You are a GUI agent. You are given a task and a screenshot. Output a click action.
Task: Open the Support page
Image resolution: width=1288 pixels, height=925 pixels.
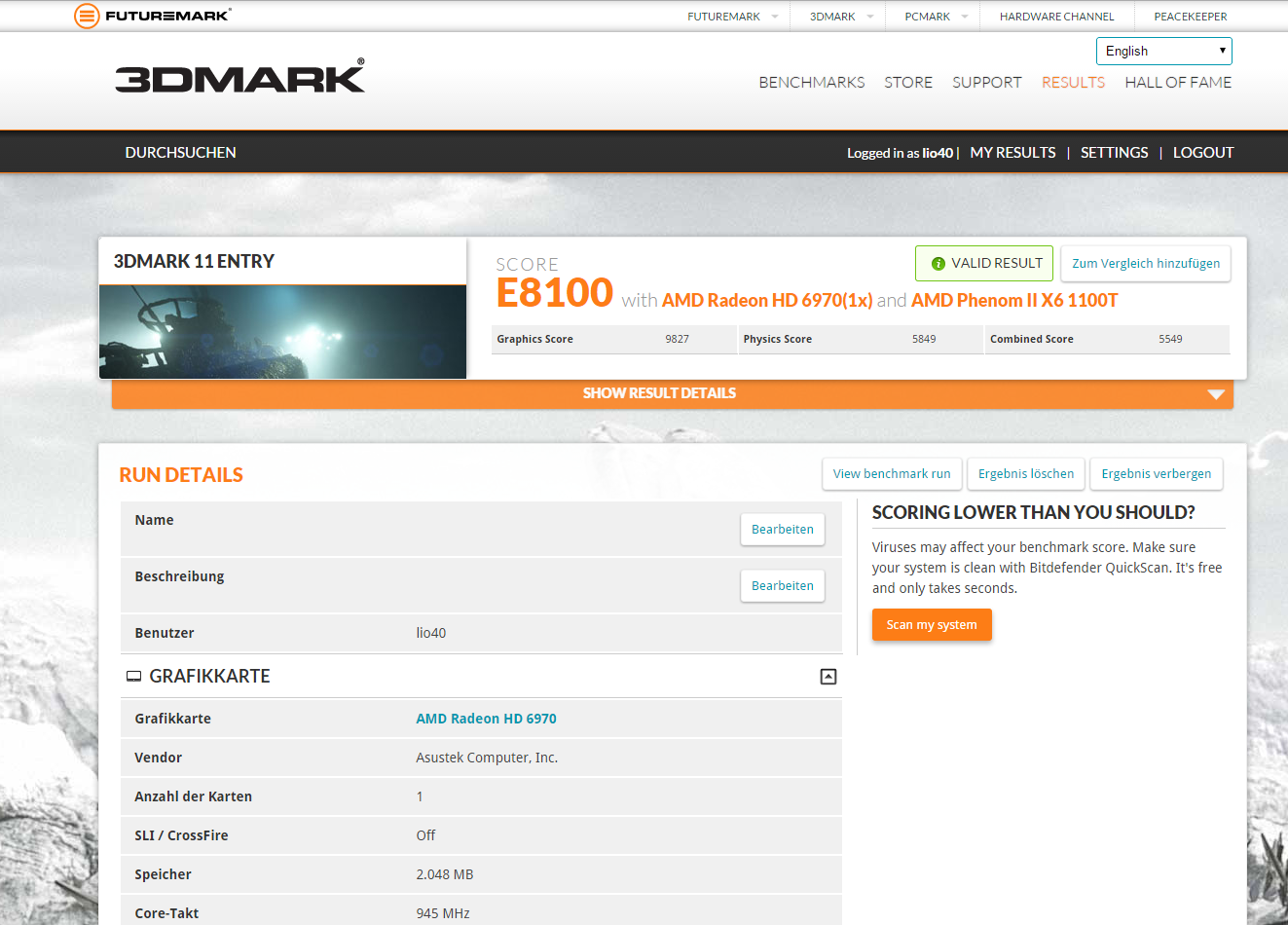[x=987, y=83]
